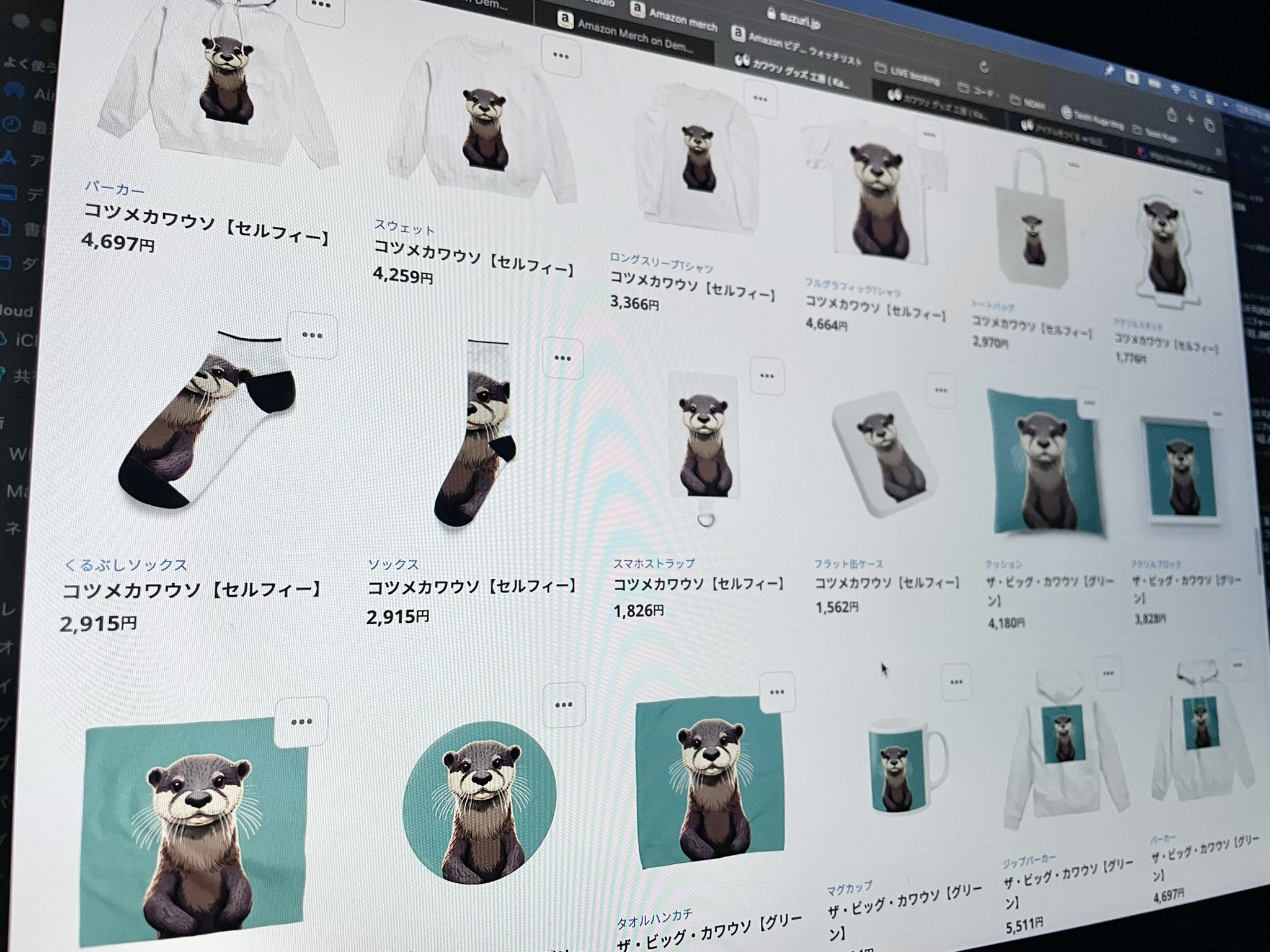Open options menu on the マグカップ card

(956, 682)
